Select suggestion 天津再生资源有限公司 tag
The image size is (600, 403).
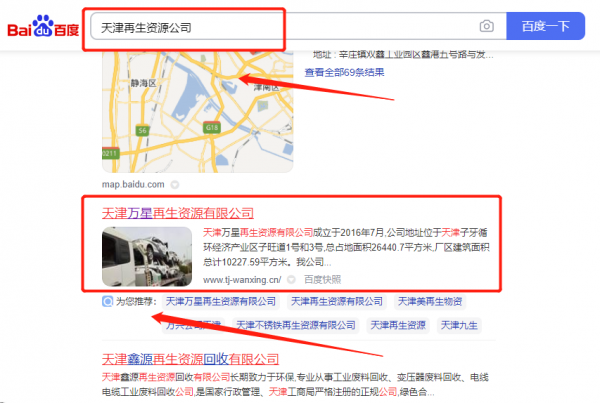click(337, 302)
